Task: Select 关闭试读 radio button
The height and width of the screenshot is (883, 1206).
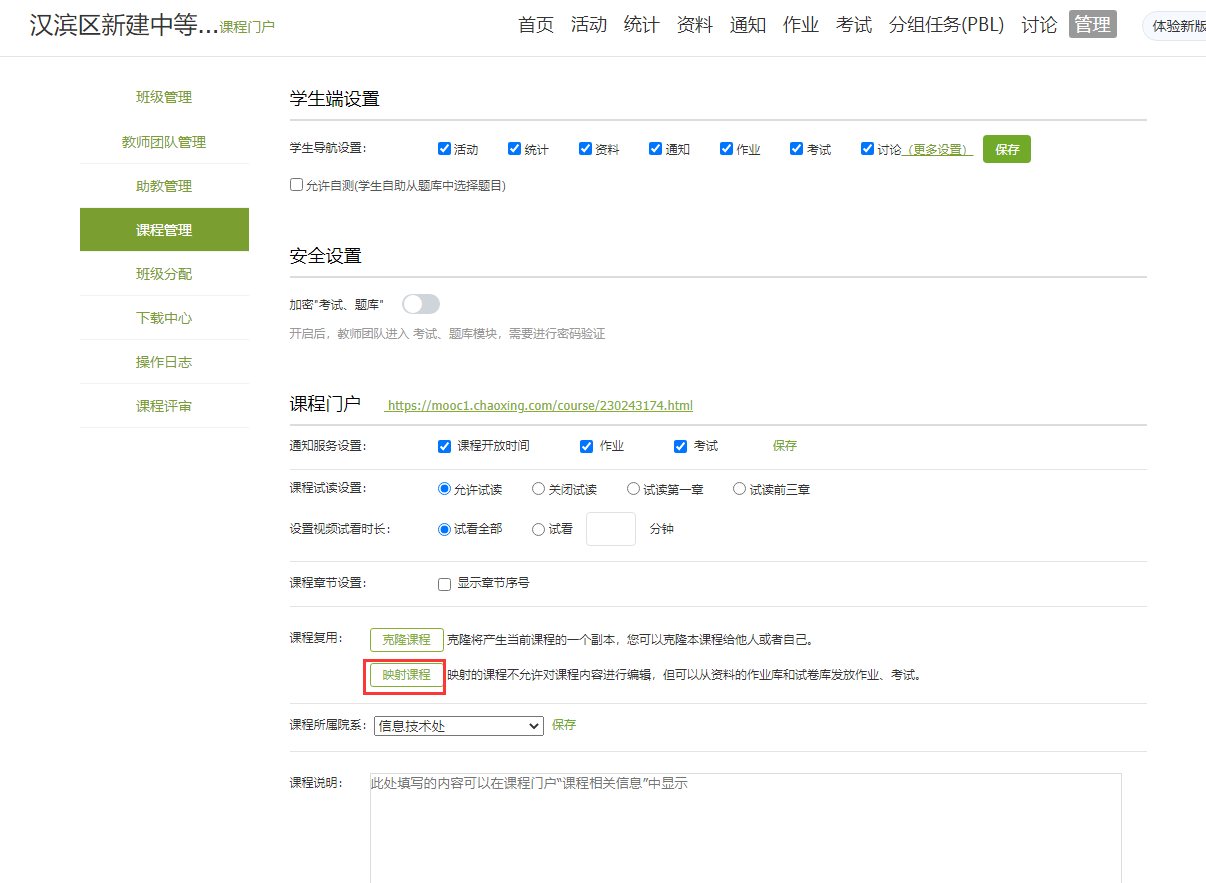Action: tap(539, 489)
